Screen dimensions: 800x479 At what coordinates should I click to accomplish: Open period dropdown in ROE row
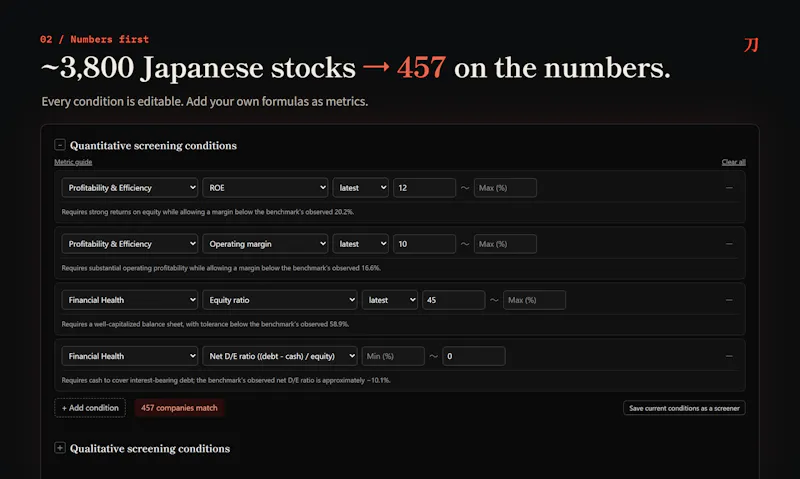361,188
